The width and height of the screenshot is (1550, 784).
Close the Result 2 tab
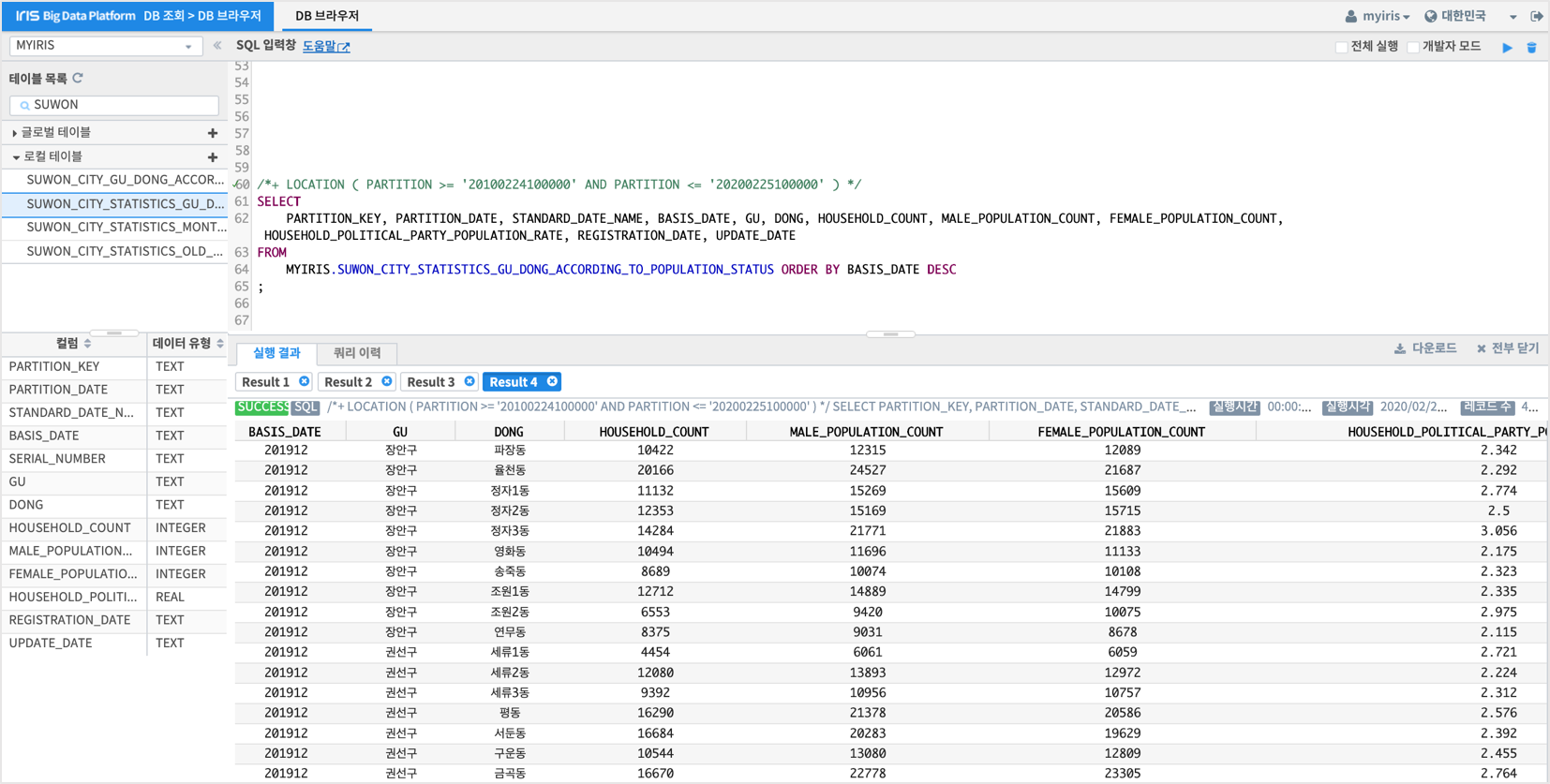[386, 381]
